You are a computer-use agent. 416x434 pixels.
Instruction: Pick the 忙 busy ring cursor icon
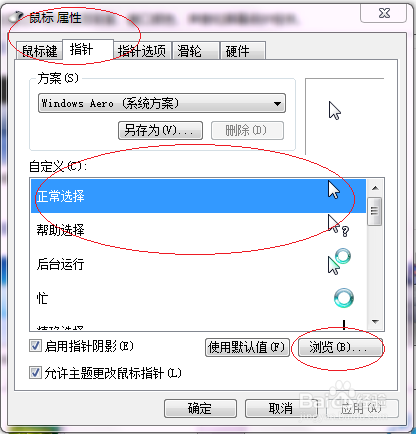344,298
